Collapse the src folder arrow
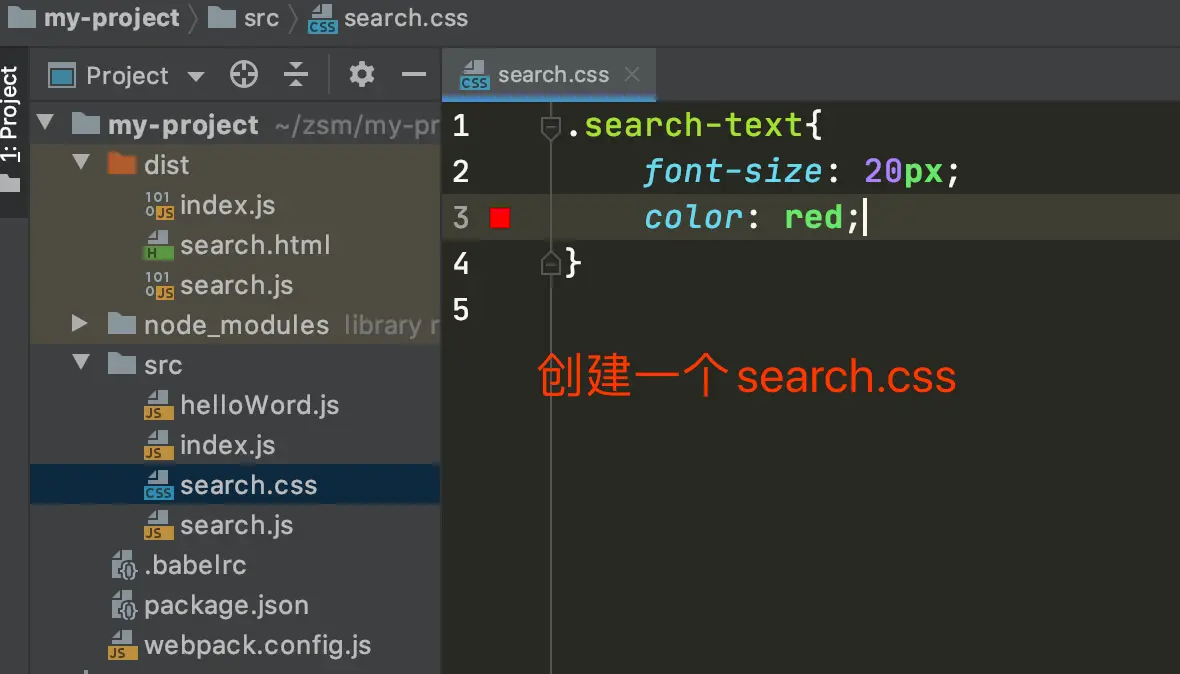The height and width of the screenshot is (674, 1180). (81, 362)
